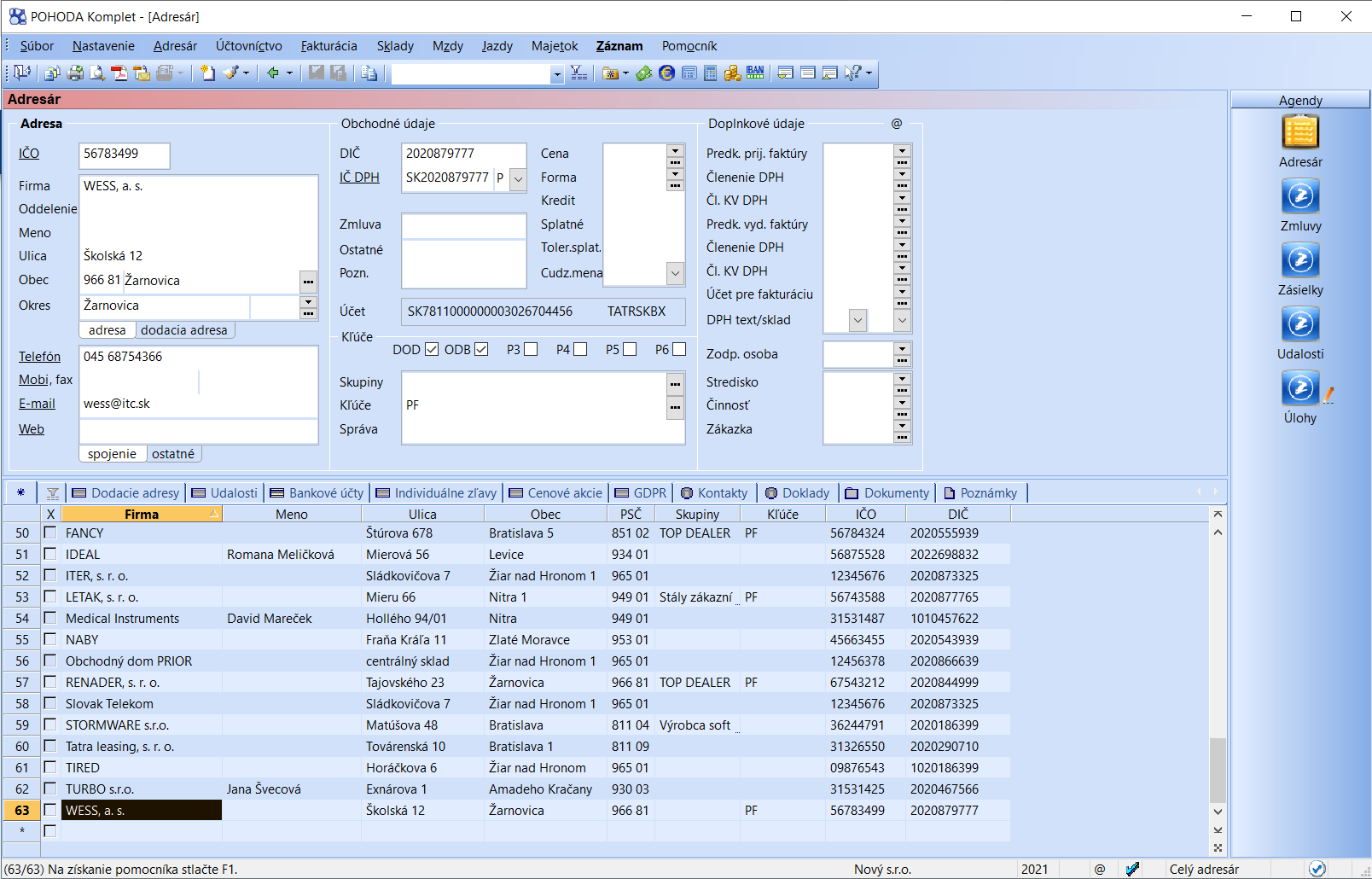Click the euro coin toolbar icon
The height and width of the screenshot is (879, 1372).
click(666, 73)
